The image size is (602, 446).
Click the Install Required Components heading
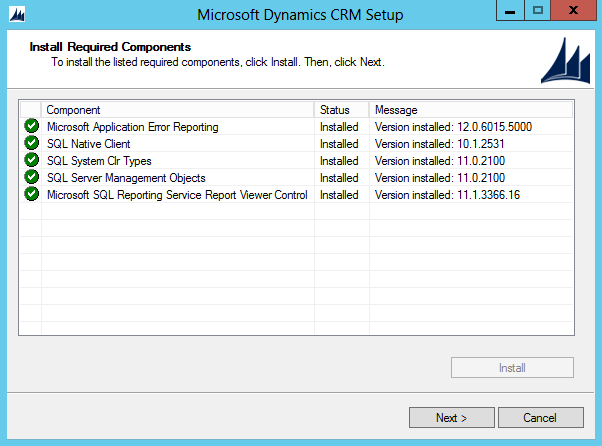click(110, 47)
